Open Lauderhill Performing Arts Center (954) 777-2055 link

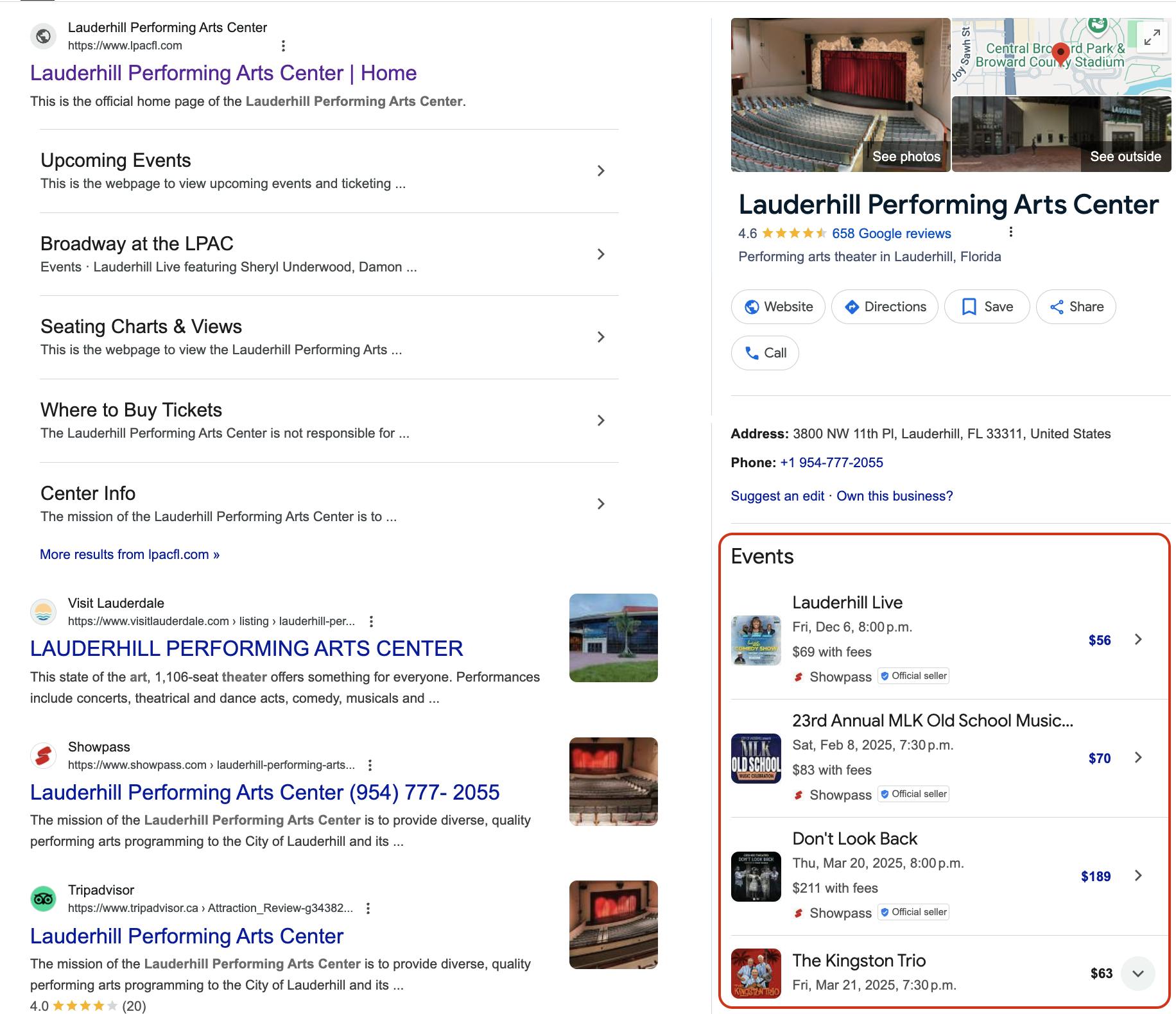(x=264, y=793)
